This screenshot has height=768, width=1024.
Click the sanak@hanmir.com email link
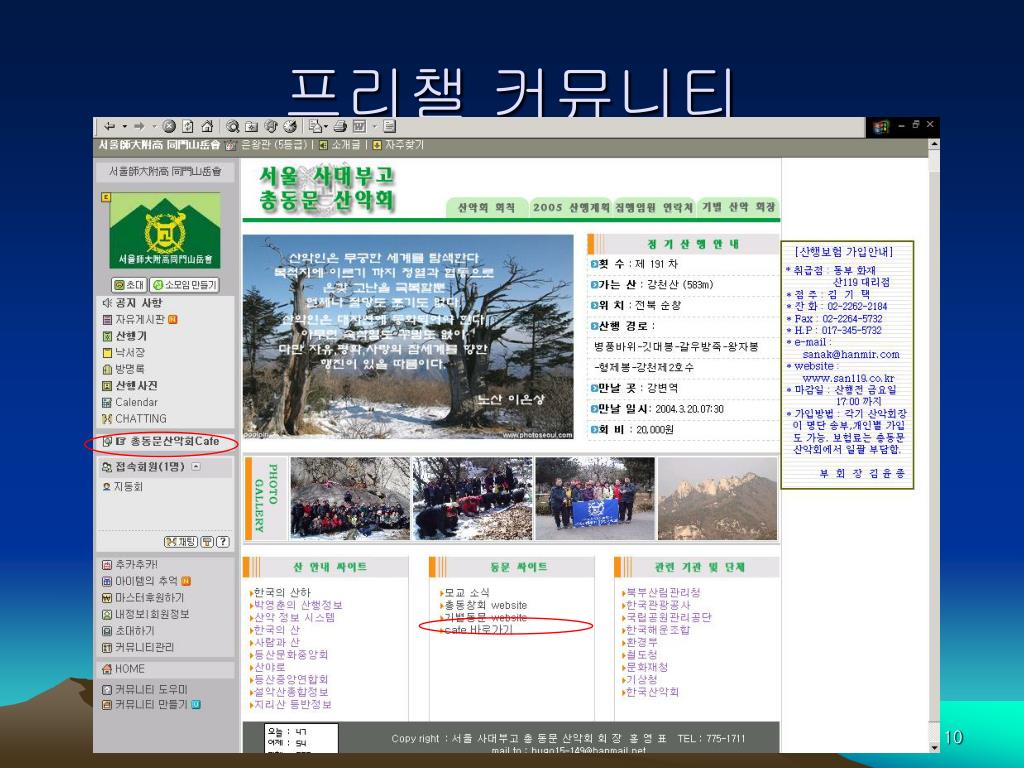[x=851, y=354]
